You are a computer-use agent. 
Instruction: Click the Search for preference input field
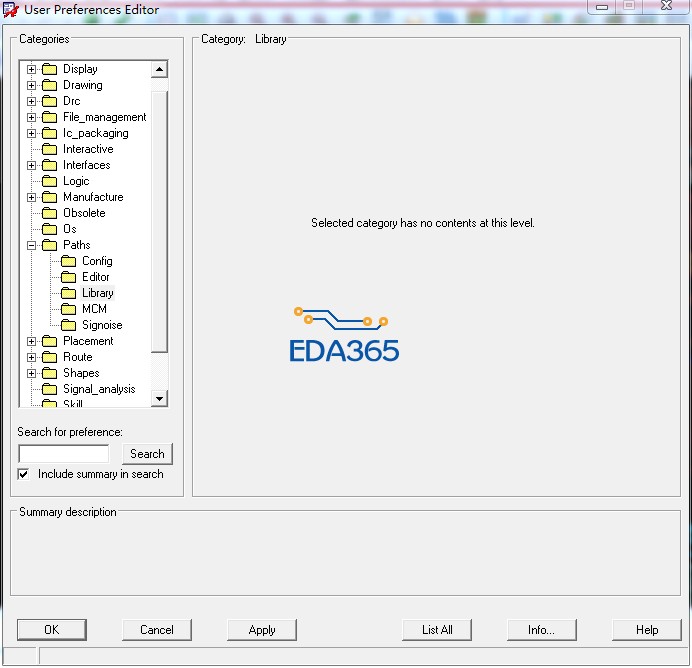pyautogui.click(x=64, y=454)
